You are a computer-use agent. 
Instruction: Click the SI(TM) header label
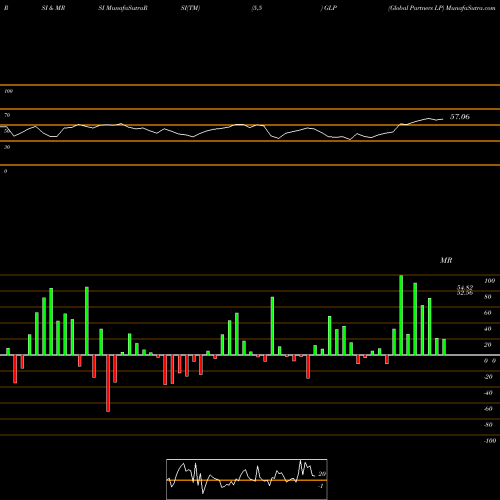(190, 8)
